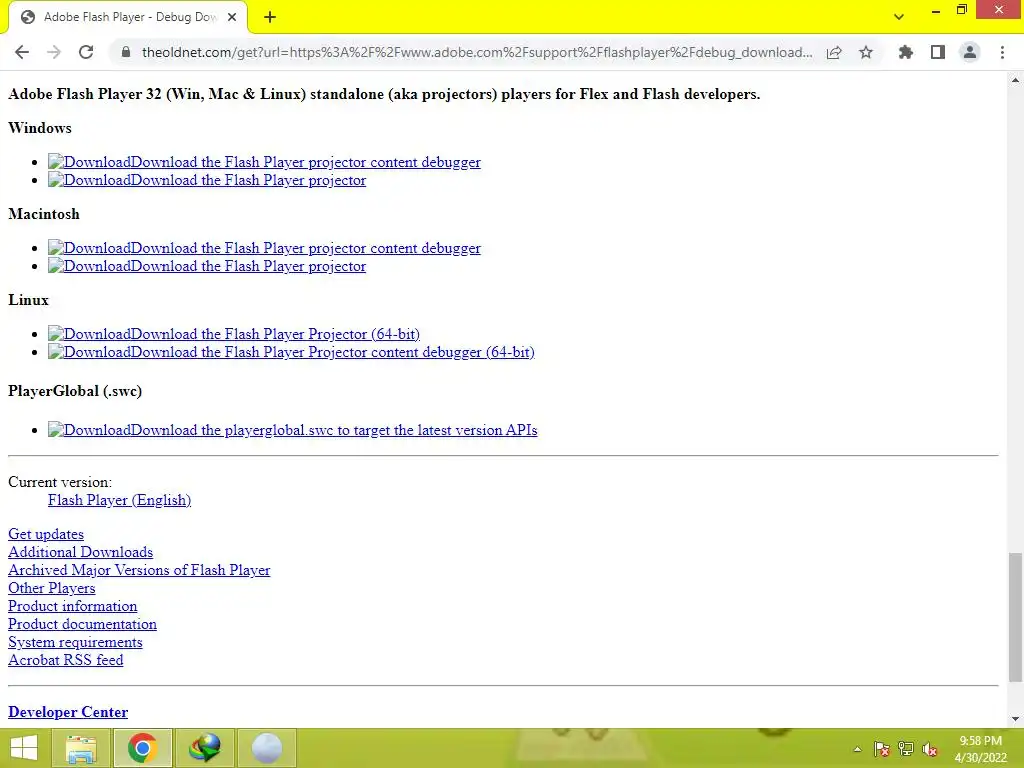Open Action Center flag icon

(881, 749)
